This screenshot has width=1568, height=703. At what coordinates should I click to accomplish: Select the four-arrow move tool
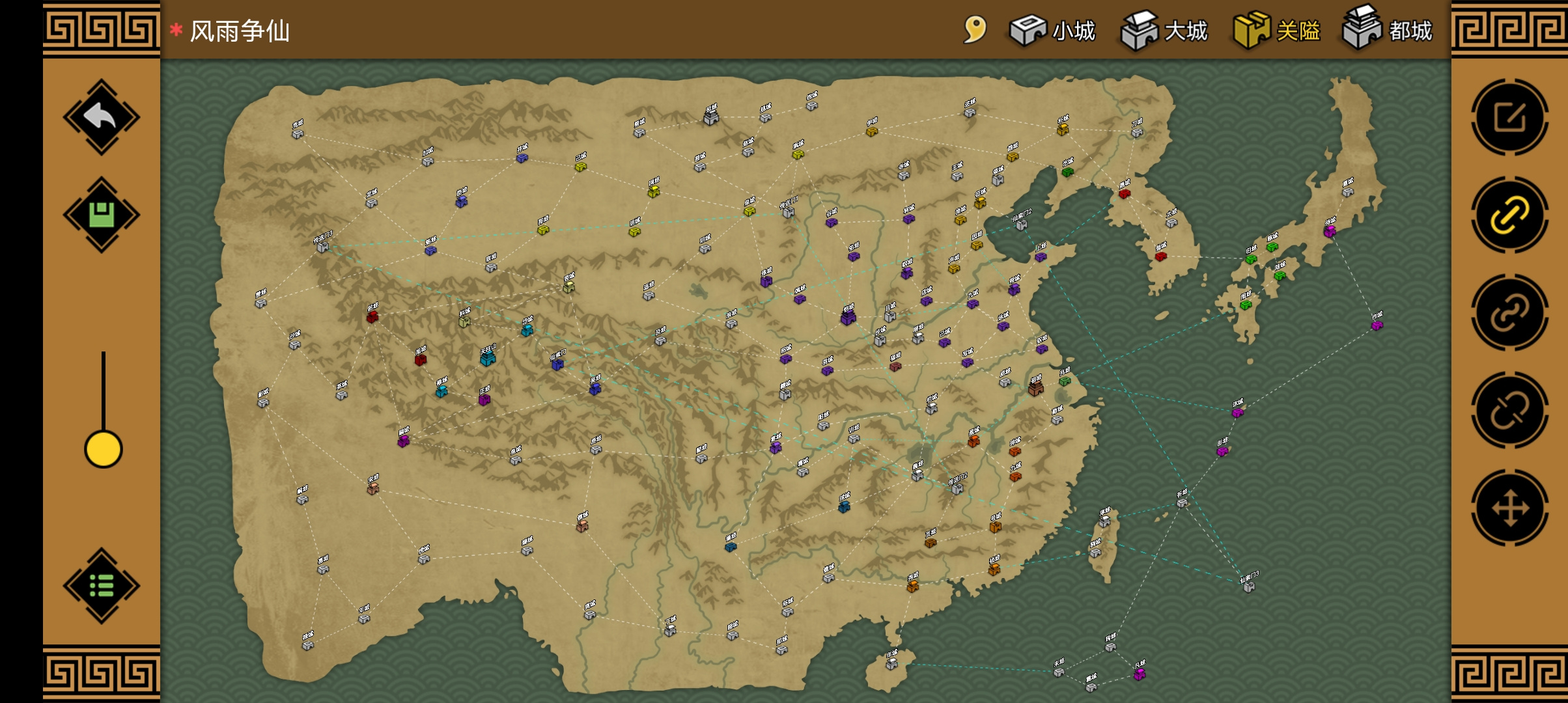1510,508
